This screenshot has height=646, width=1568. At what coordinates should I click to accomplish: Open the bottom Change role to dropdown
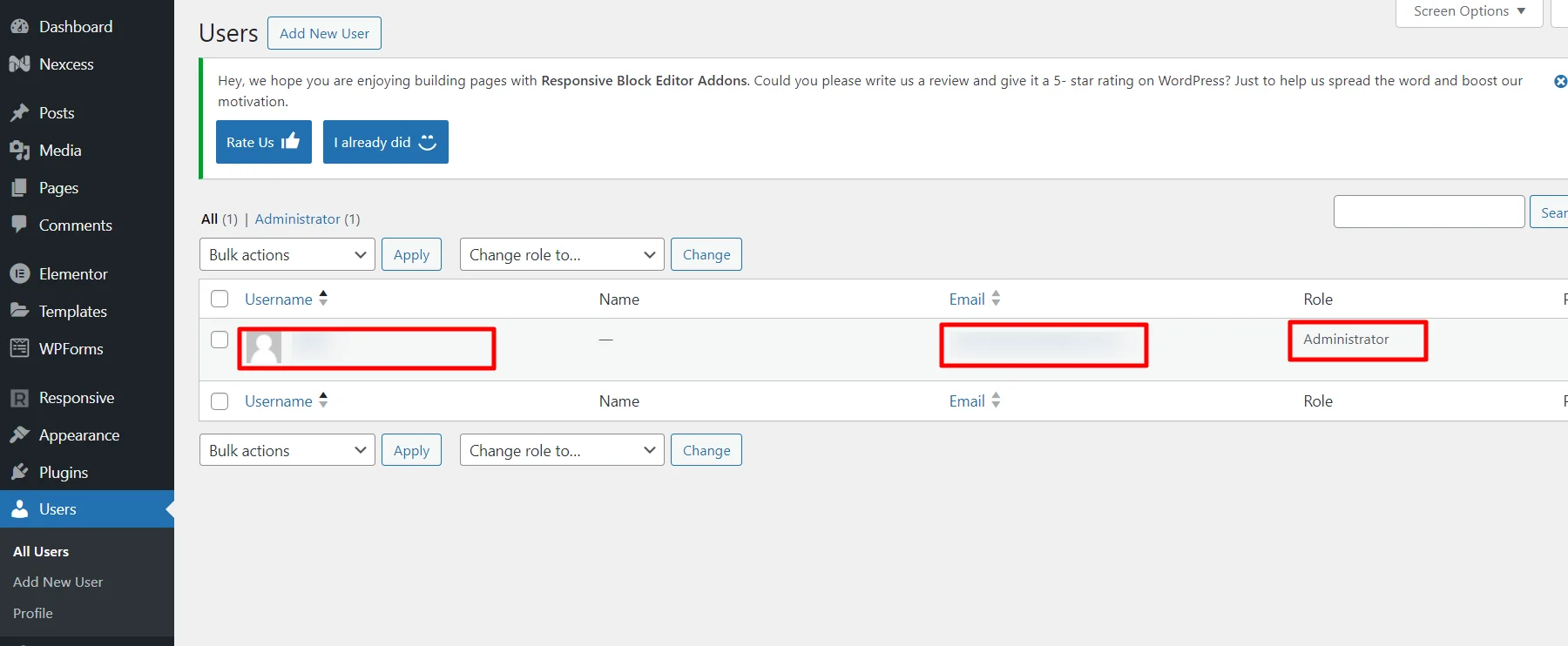coord(562,450)
